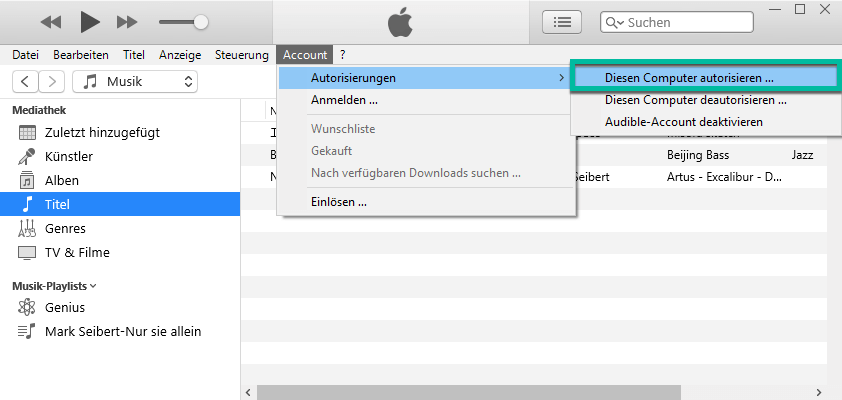This screenshot has height=400, width=842.
Task: Open the Titel menu in menu bar
Action: [134, 55]
